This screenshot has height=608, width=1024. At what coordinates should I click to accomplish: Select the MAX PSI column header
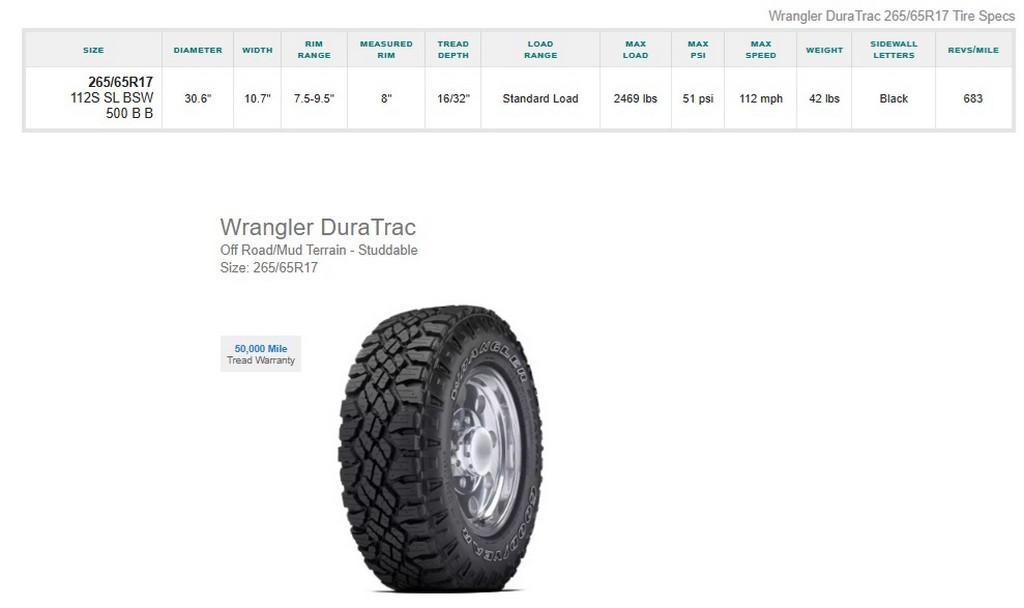pos(698,50)
